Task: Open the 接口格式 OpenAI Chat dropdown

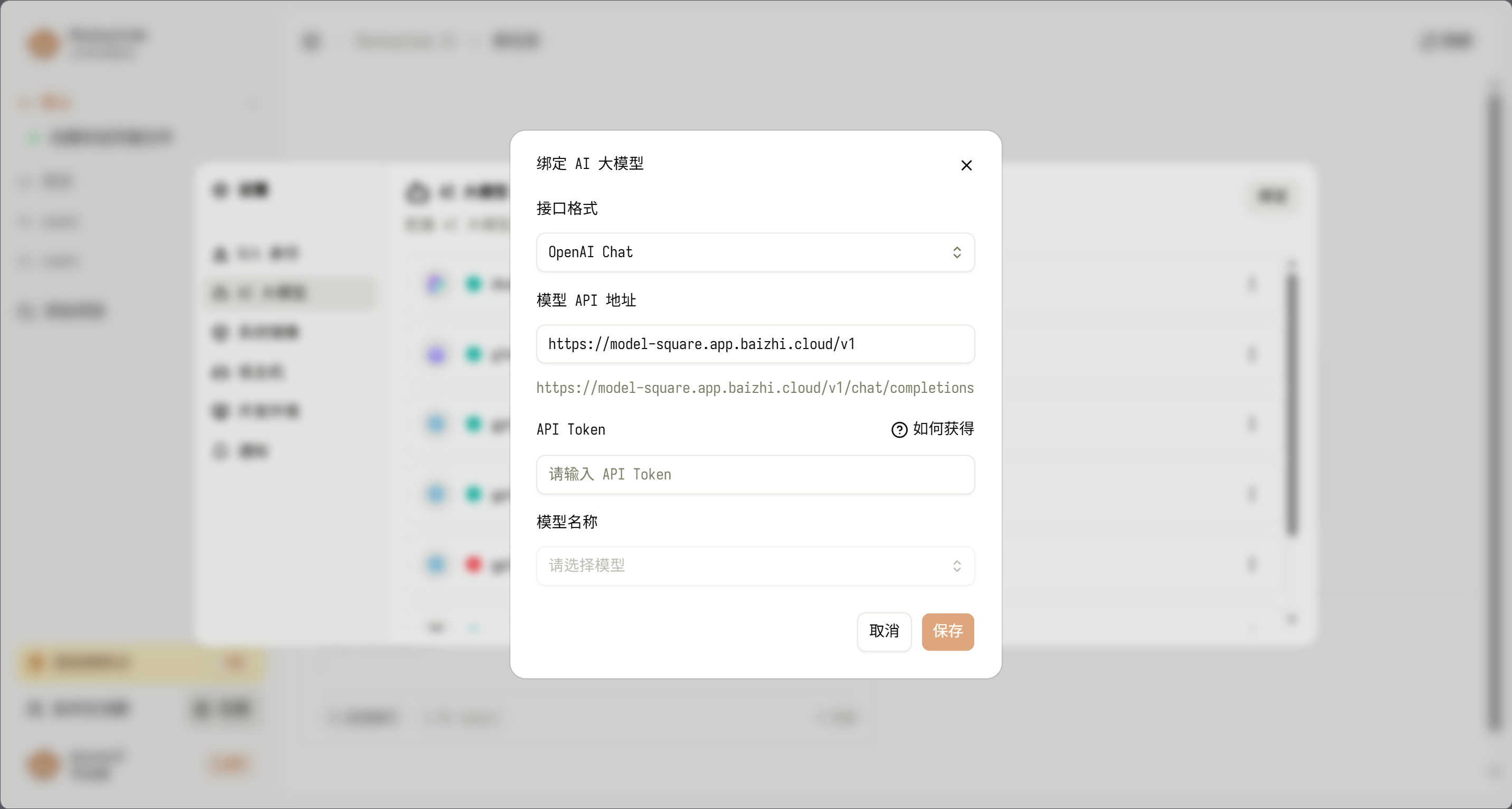Action: [755, 252]
